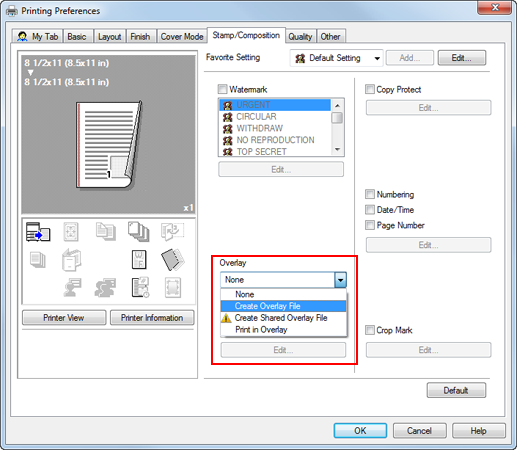The height and width of the screenshot is (450, 517).
Task: Enable the Watermark checkbox
Action: click(x=222, y=89)
